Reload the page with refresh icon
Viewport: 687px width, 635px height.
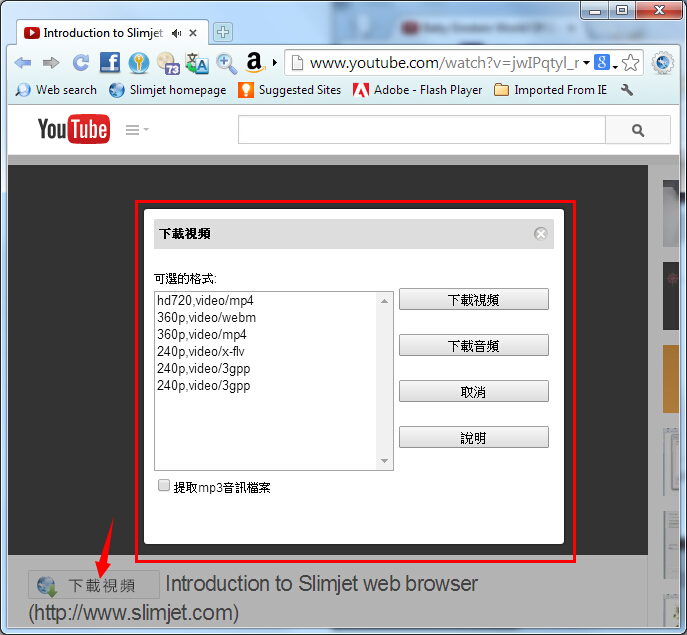tap(81, 63)
